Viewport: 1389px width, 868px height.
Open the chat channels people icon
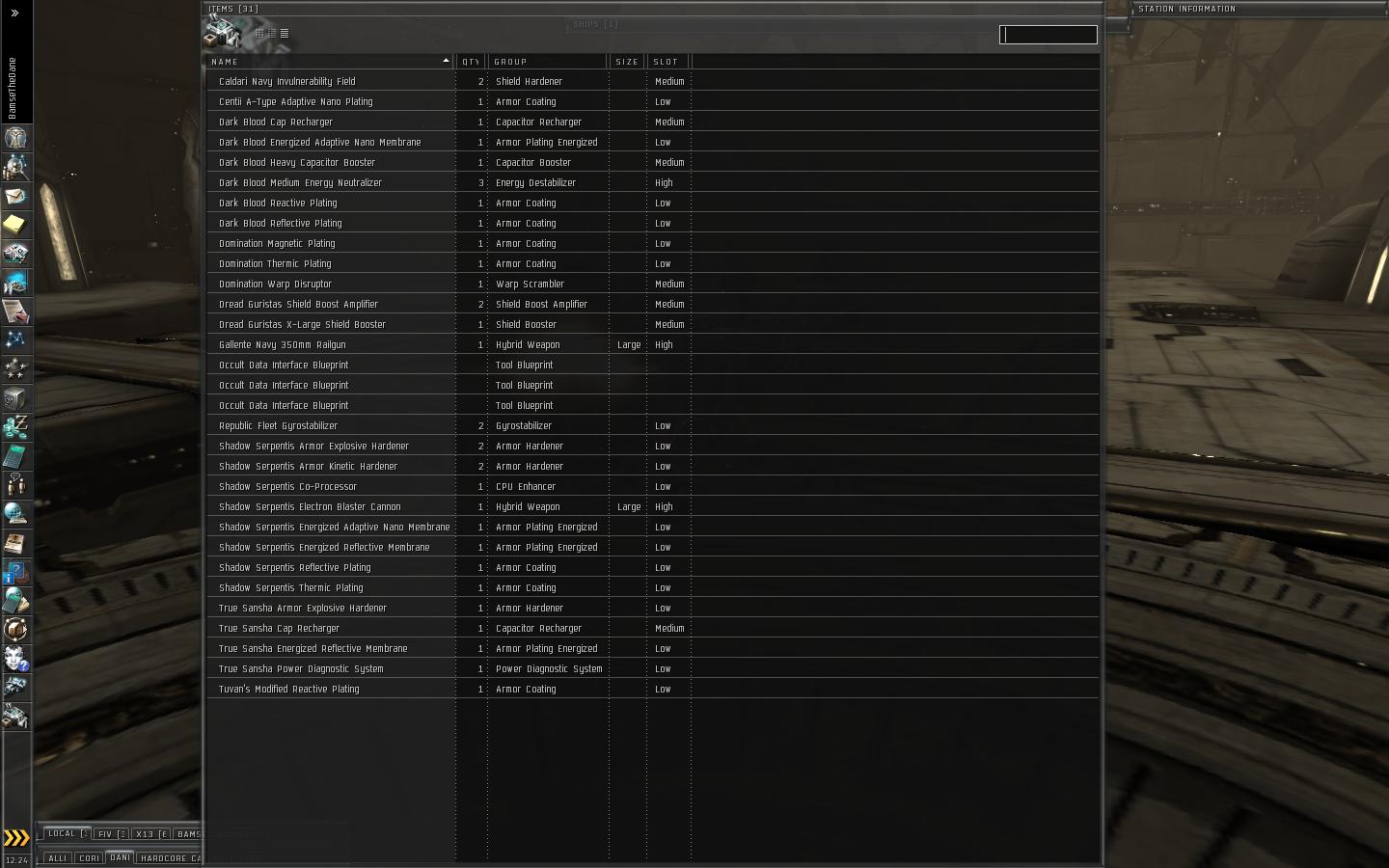(16, 485)
